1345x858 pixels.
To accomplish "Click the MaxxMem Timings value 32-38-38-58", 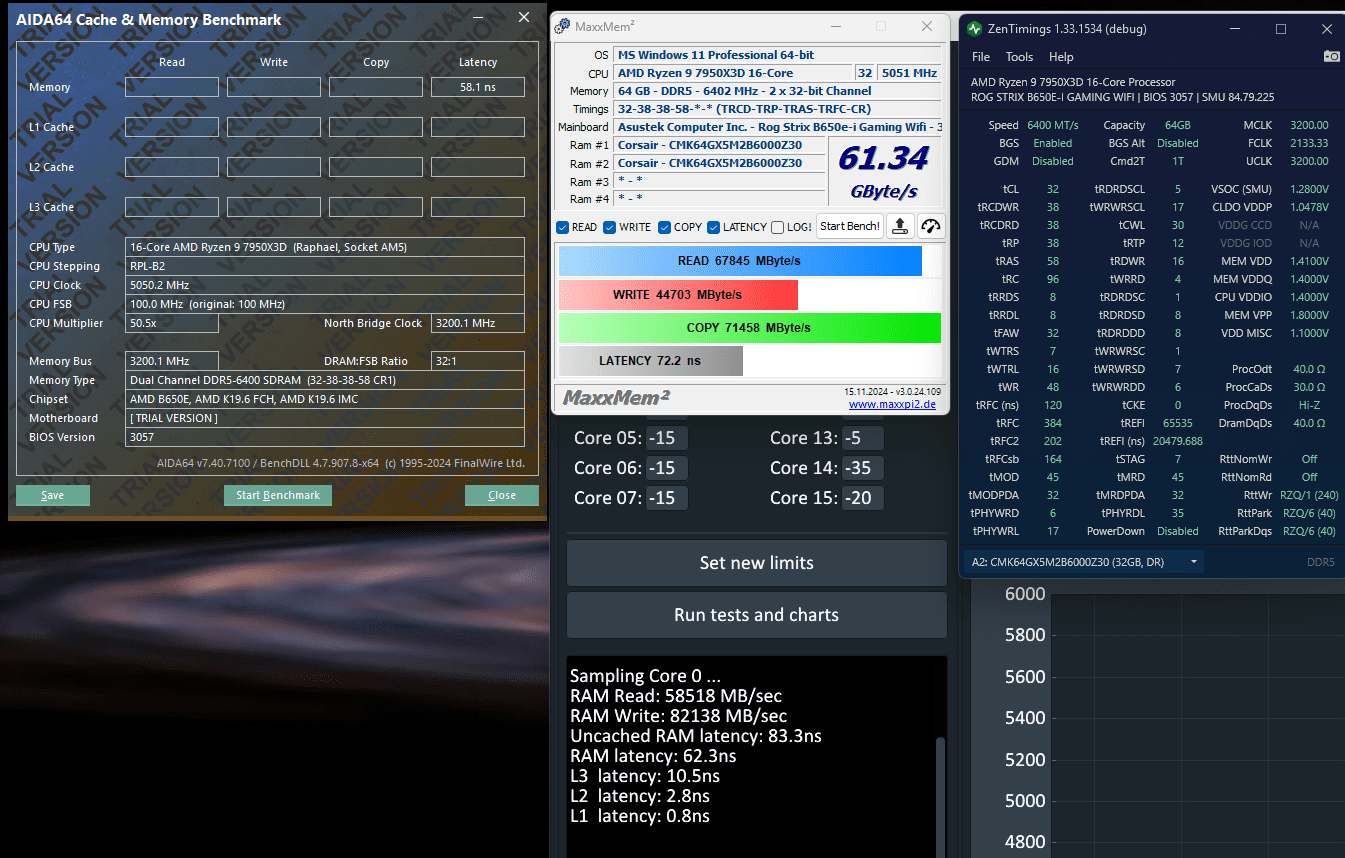I will point(778,109).
